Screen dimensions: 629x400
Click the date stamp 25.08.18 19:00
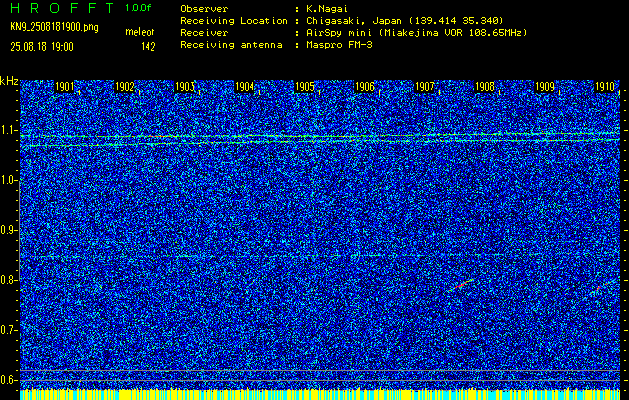click(42, 47)
